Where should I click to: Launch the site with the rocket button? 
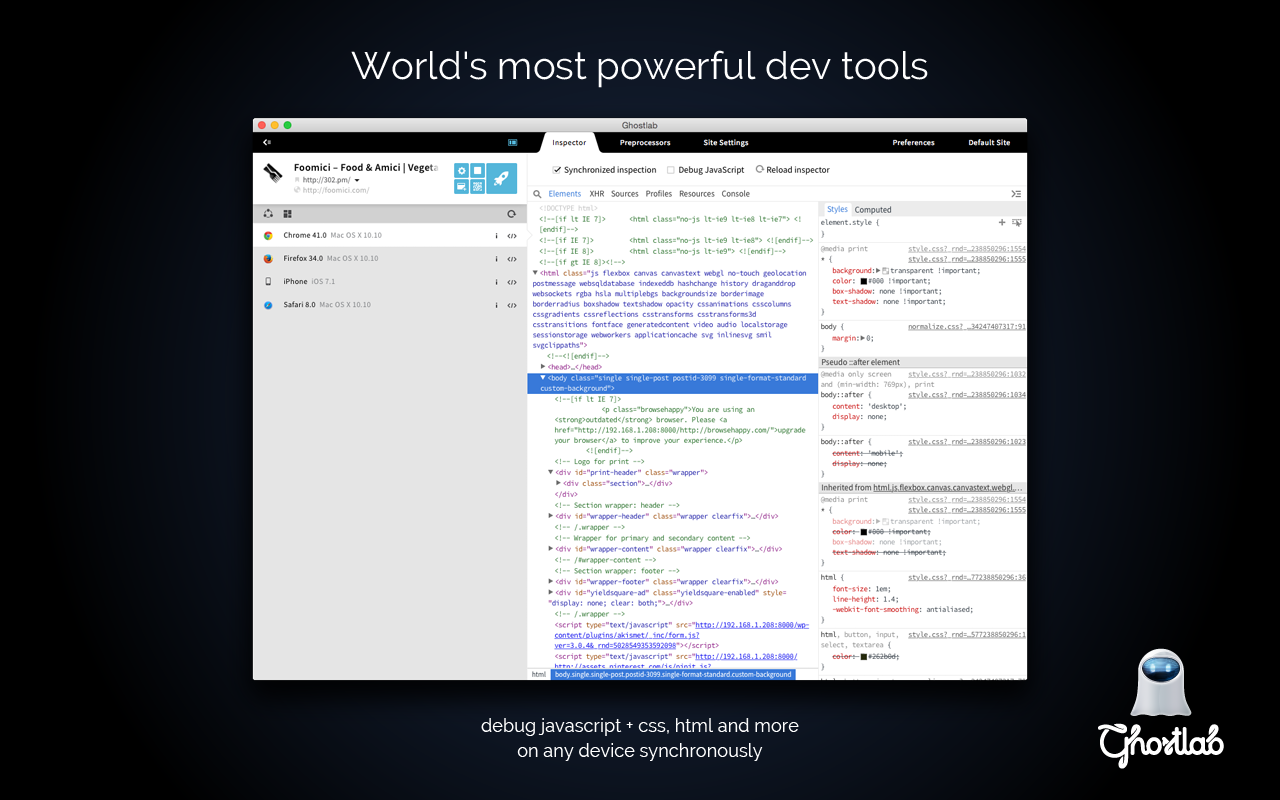502,178
